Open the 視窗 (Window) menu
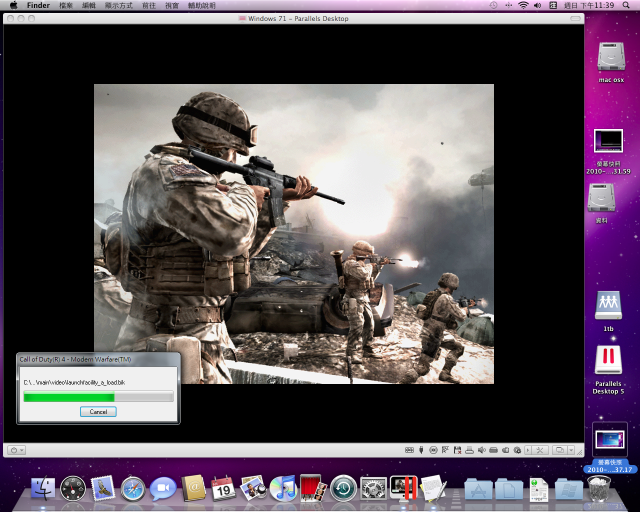 click(172, 5)
